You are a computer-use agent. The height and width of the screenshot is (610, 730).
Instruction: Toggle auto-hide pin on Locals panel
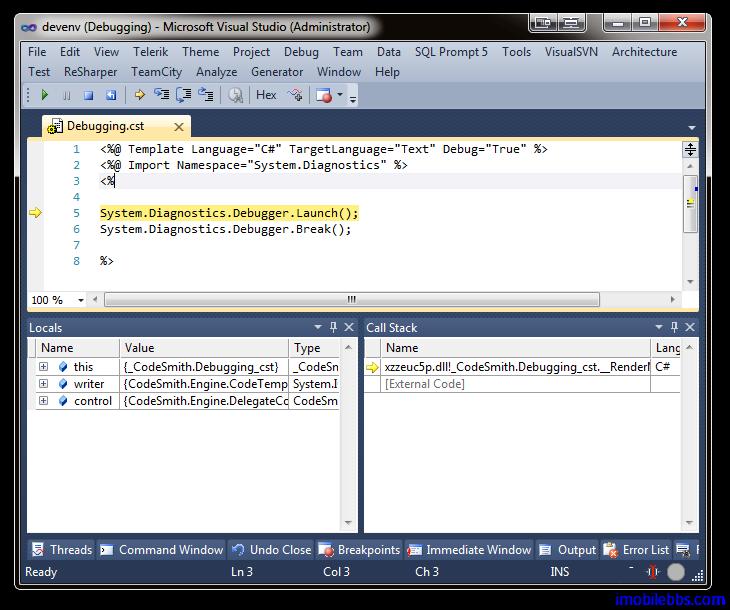tap(333, 327)
